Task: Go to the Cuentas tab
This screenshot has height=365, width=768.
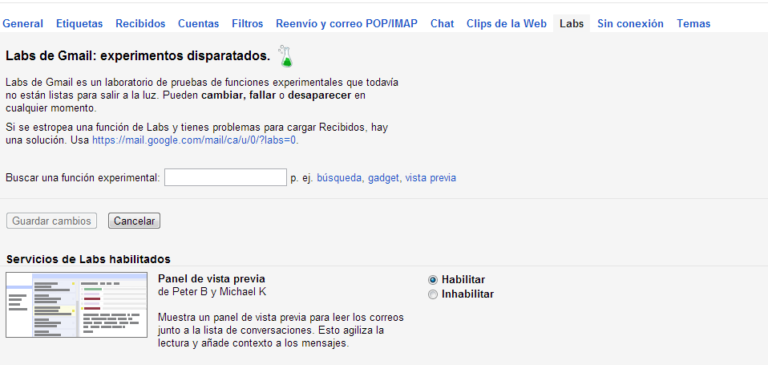Action: point(198,24)
